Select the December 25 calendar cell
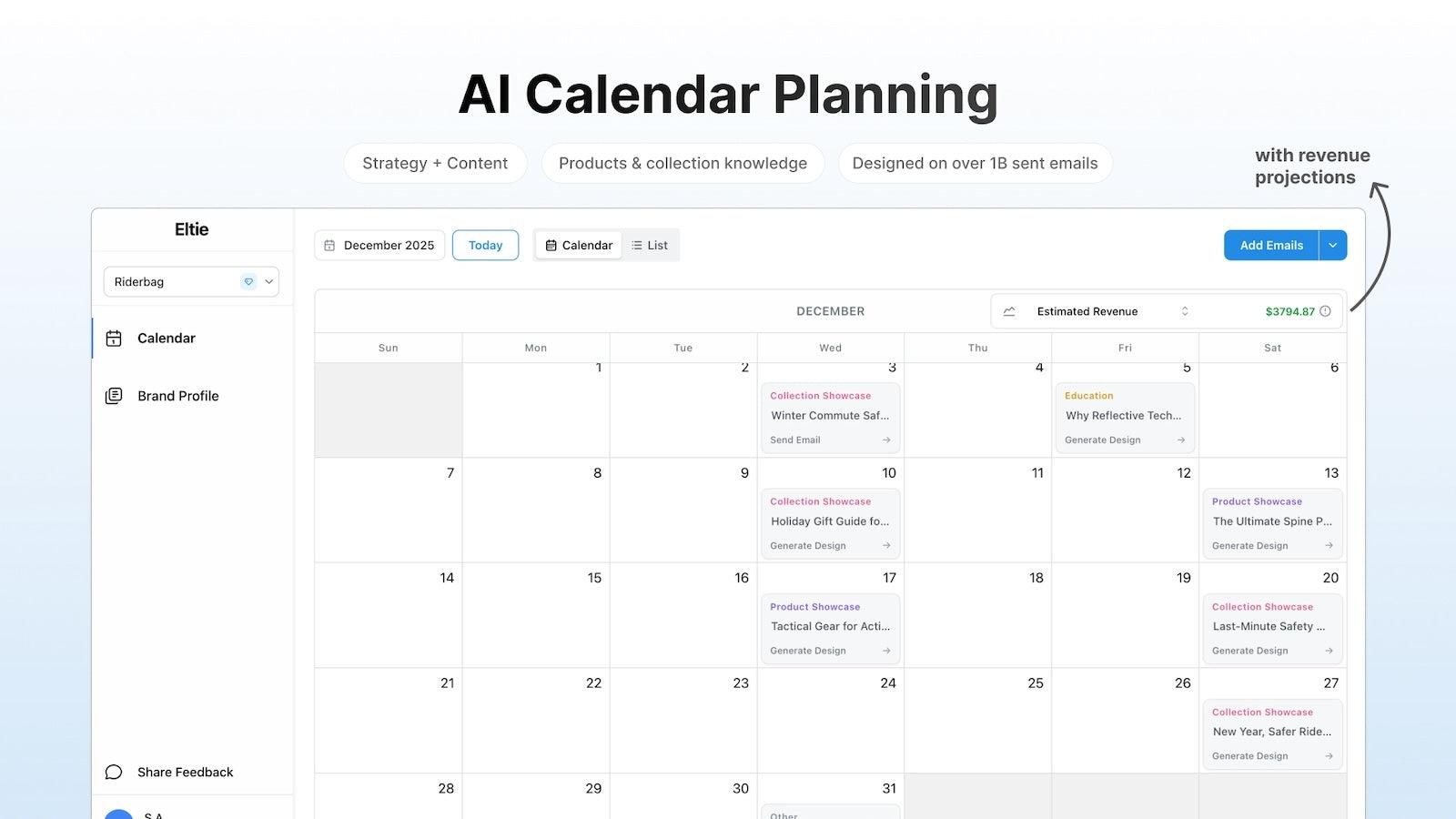The image size is (1456, 819). [x=977, y=719]
